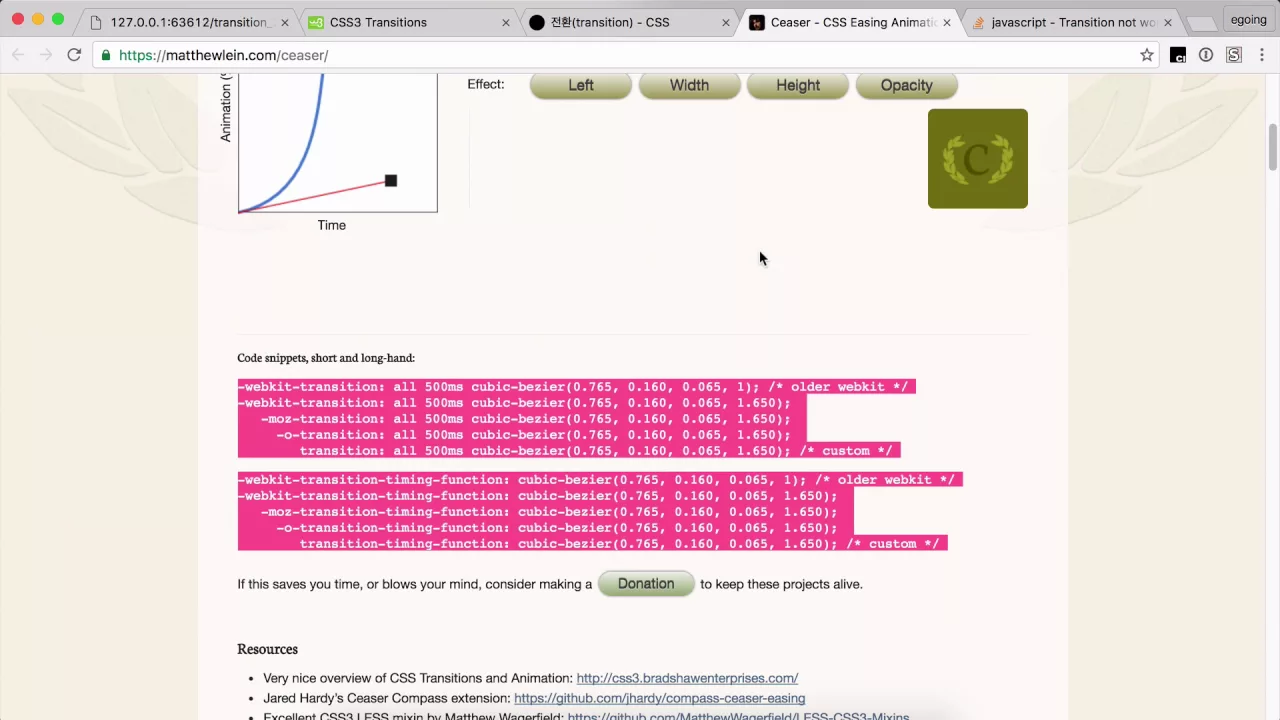Preview the Height effect
The width and height of the screenshot is (1280, 720).
798,85
